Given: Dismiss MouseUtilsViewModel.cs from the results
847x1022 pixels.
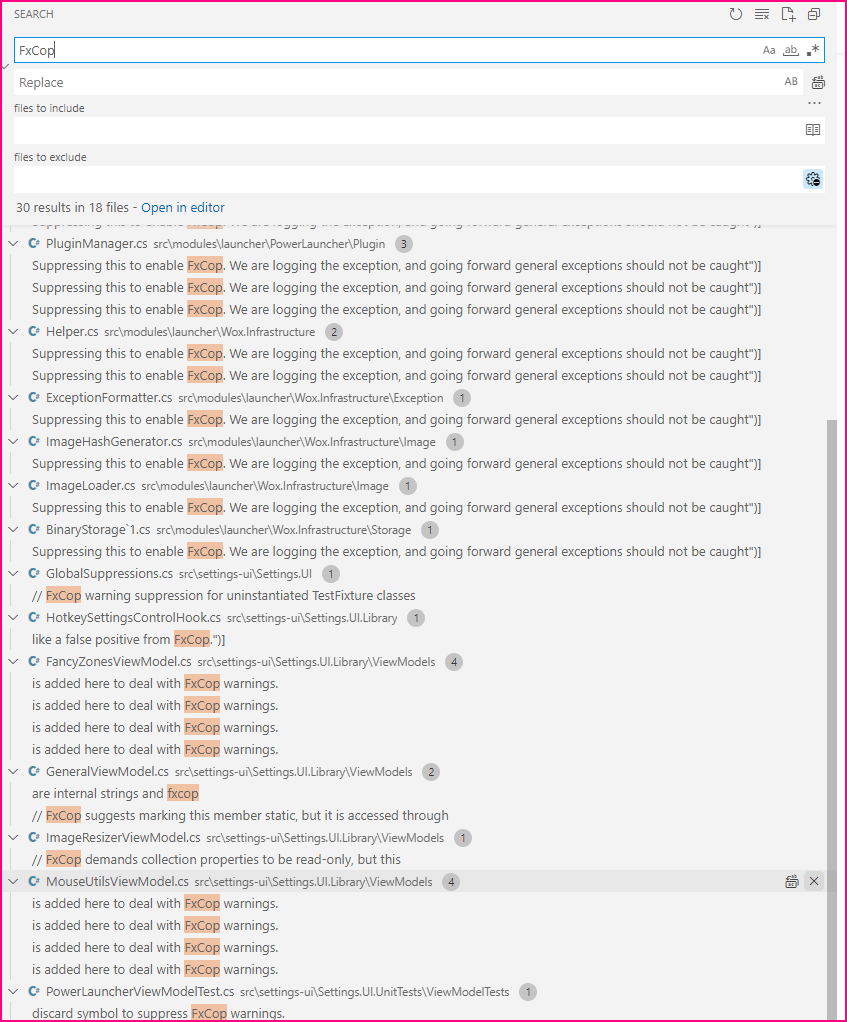Looking at the screenshot, I should [x=813, y=881].
